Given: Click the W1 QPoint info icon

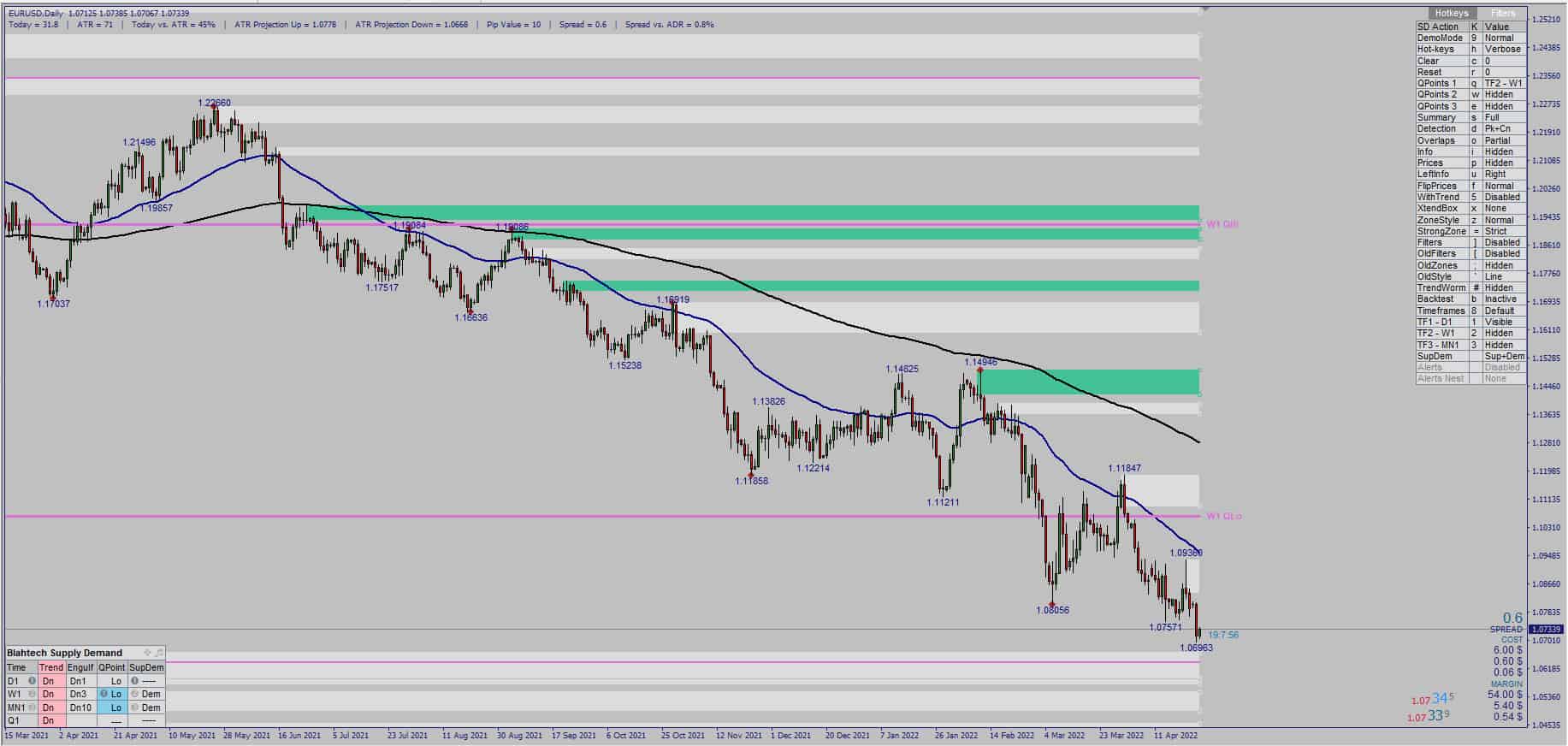Looking at the screenshot, I should (x=104, y=694).
